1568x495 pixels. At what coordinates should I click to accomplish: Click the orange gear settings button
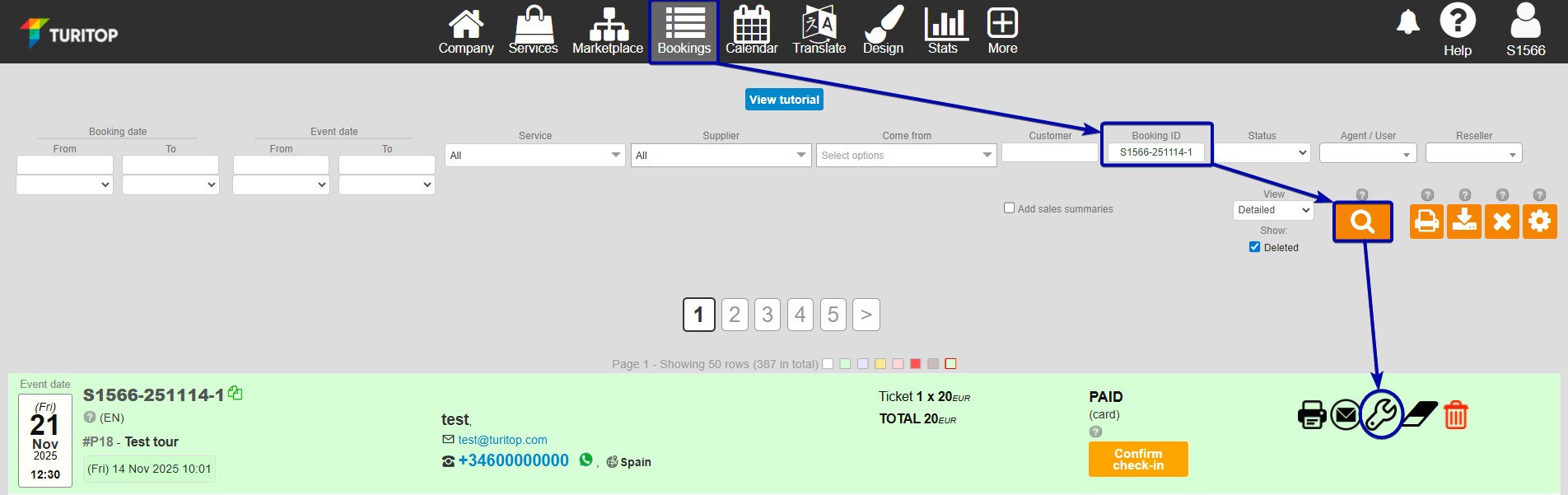point(1539,222)
